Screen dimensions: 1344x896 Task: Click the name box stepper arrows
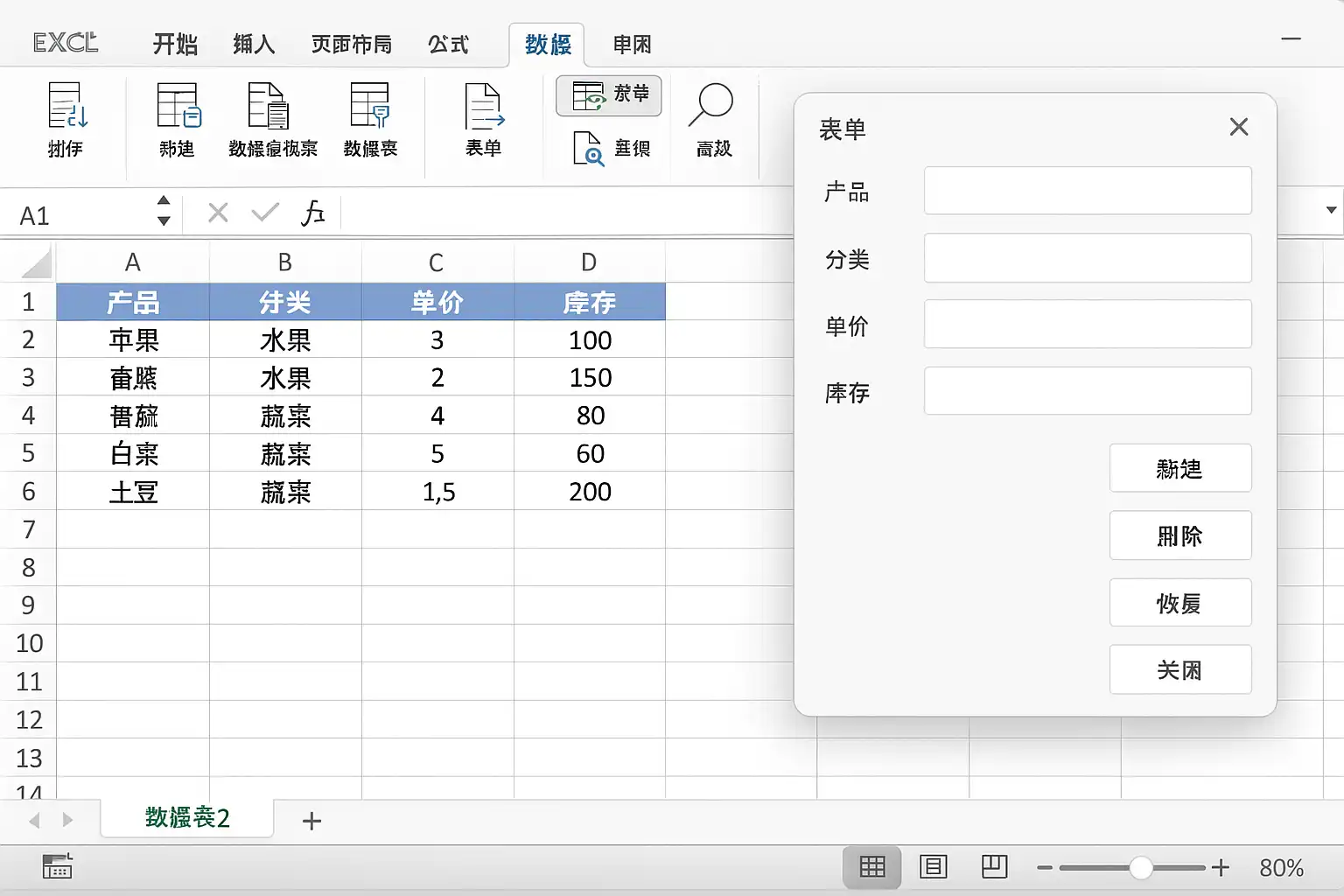tap(164, 211)
